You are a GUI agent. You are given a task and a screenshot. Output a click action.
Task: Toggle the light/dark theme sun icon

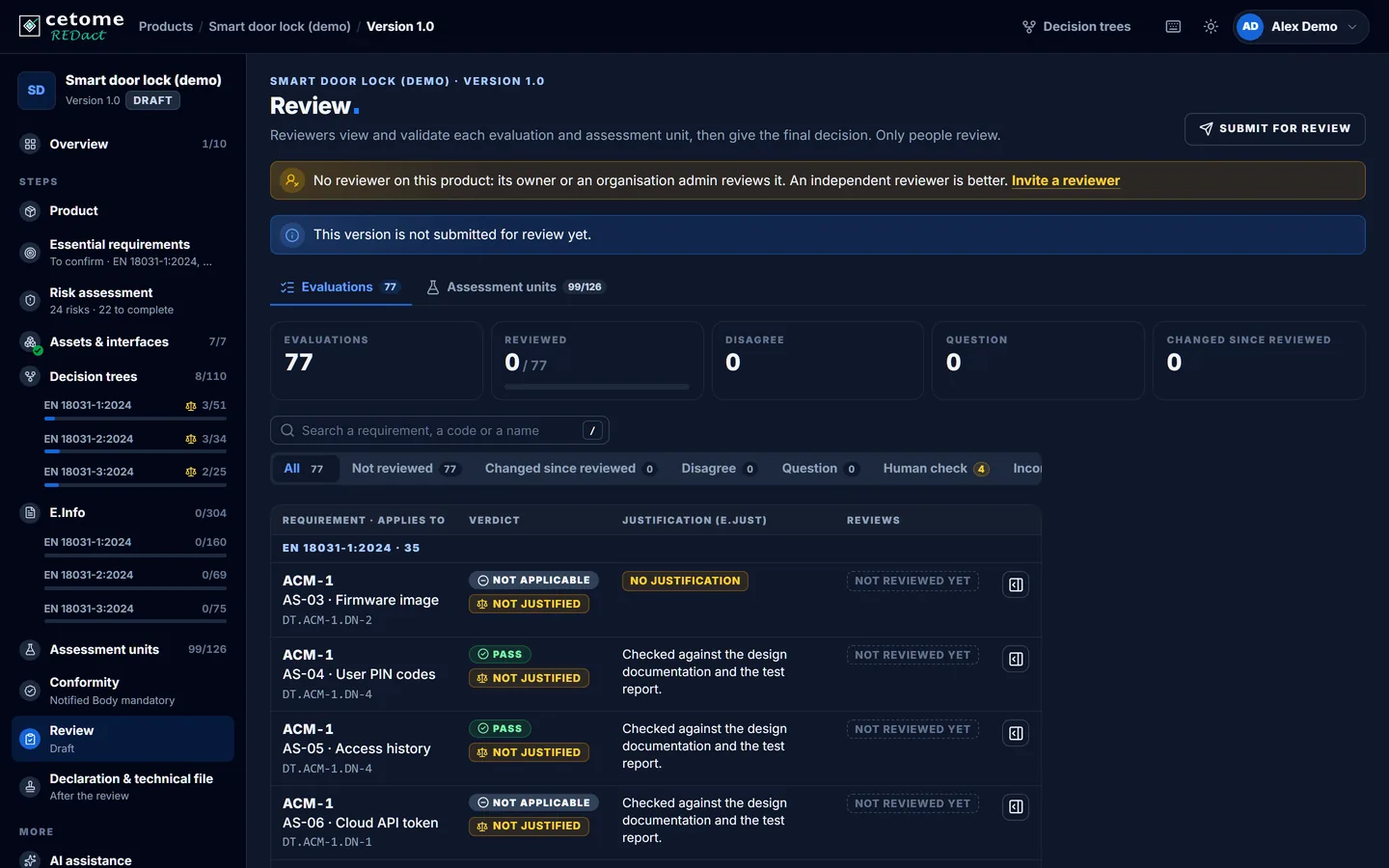click(x=1211, y=27)
